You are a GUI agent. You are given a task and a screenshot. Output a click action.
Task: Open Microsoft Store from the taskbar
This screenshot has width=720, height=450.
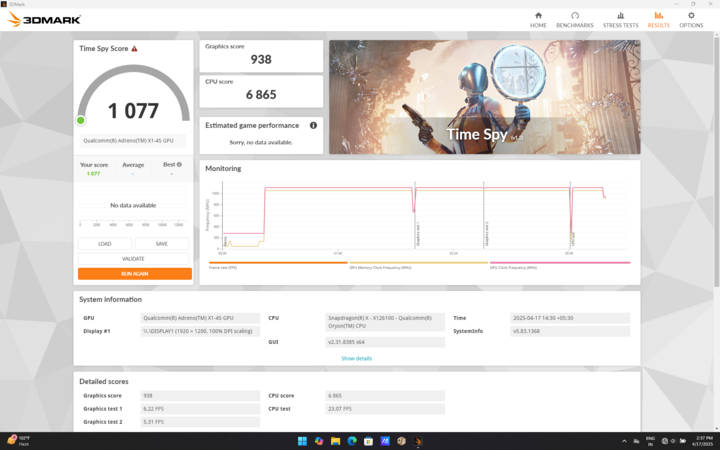coord(368,441)
